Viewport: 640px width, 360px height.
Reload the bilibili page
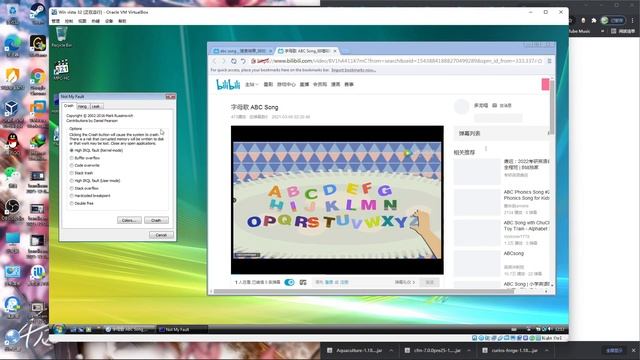point(233,61)
